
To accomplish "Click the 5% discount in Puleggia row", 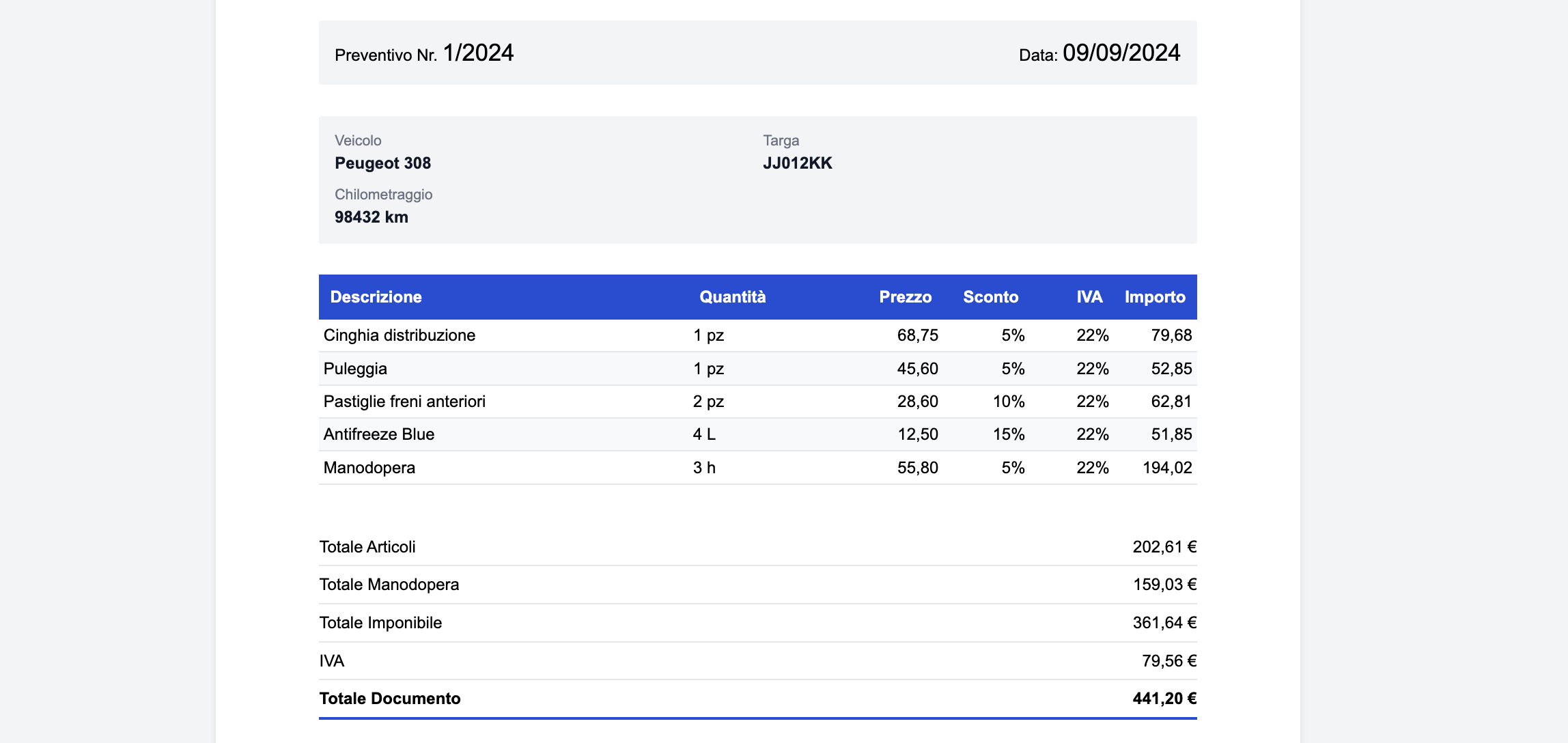I will pos(1013,369).
